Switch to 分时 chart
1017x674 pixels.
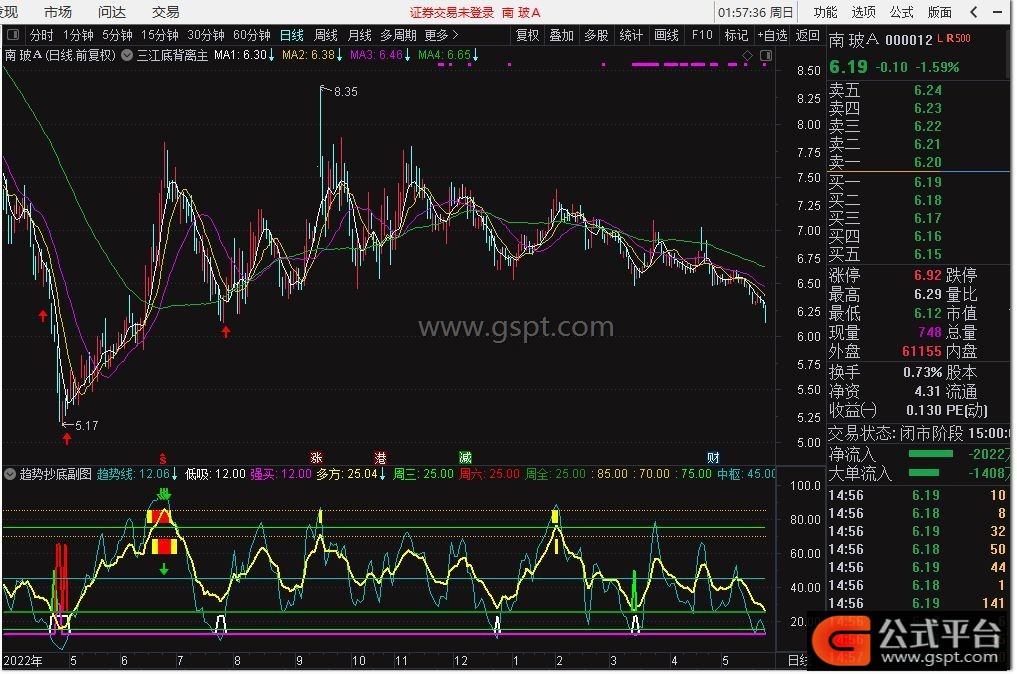coord(42,35)
